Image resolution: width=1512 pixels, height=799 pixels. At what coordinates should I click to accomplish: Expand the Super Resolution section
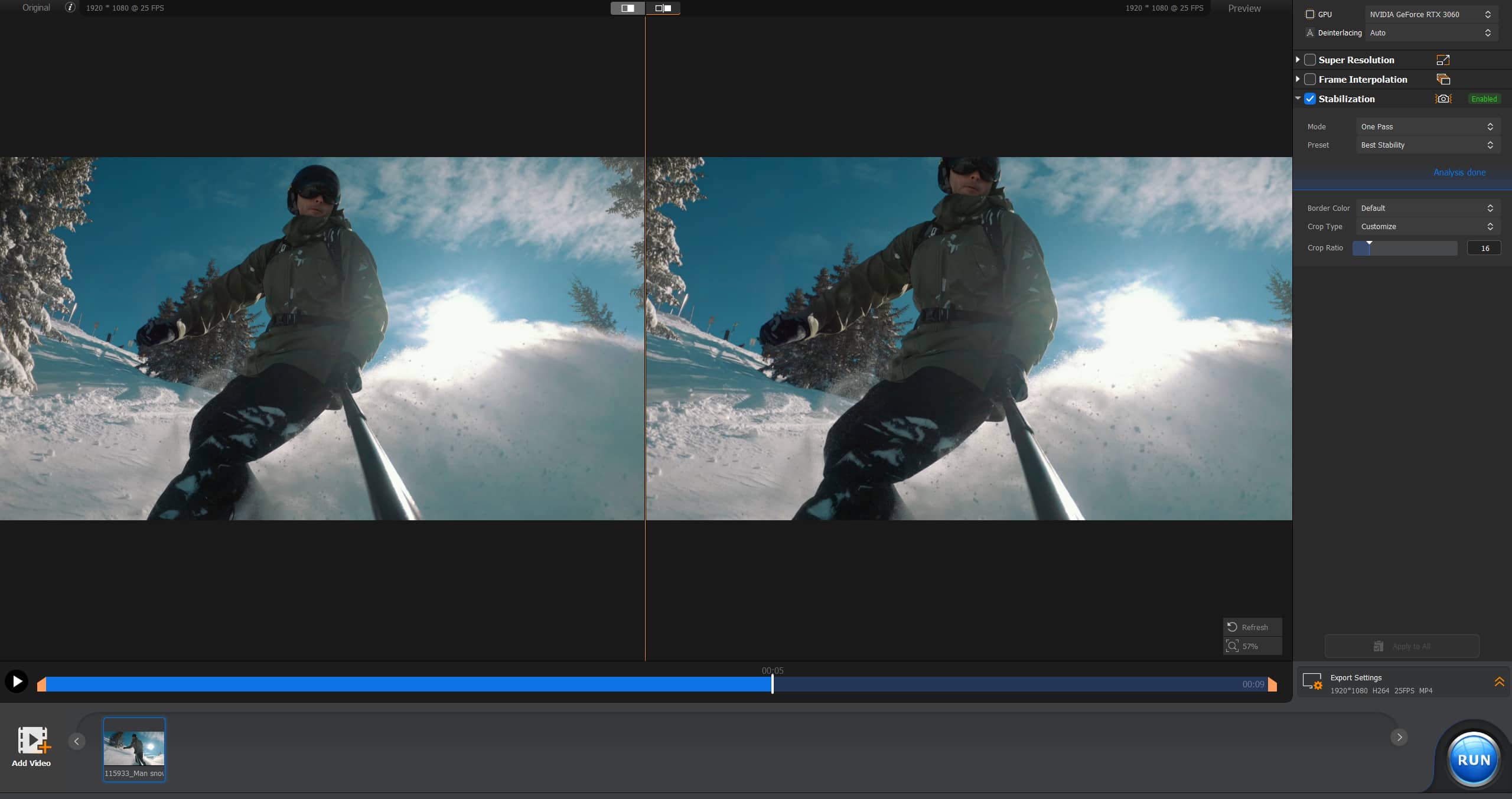pos(1298,60)
